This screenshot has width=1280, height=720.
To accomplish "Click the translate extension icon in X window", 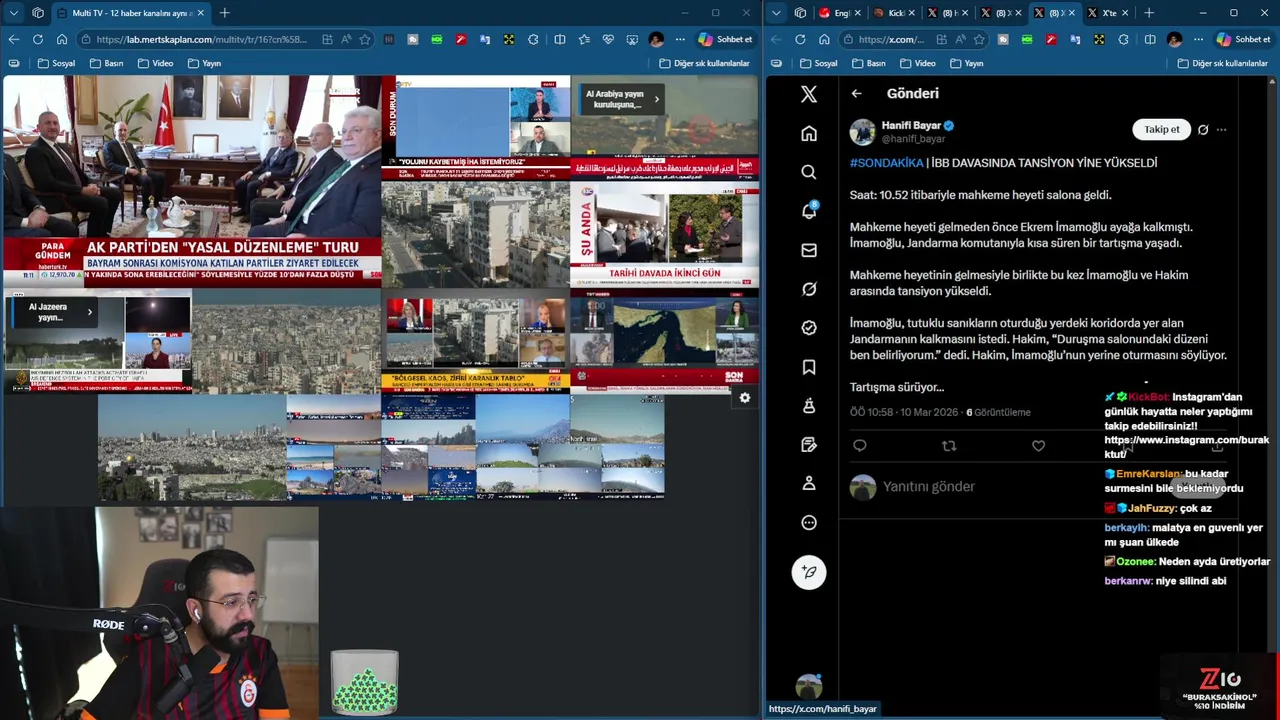I will point(1075,39).
